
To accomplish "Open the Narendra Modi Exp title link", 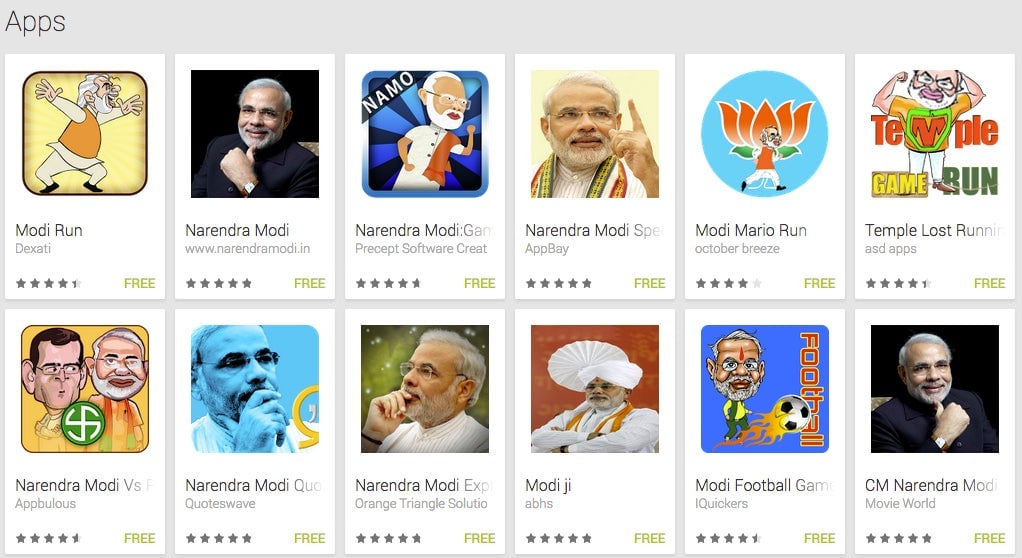I will (x=422, y=485).
